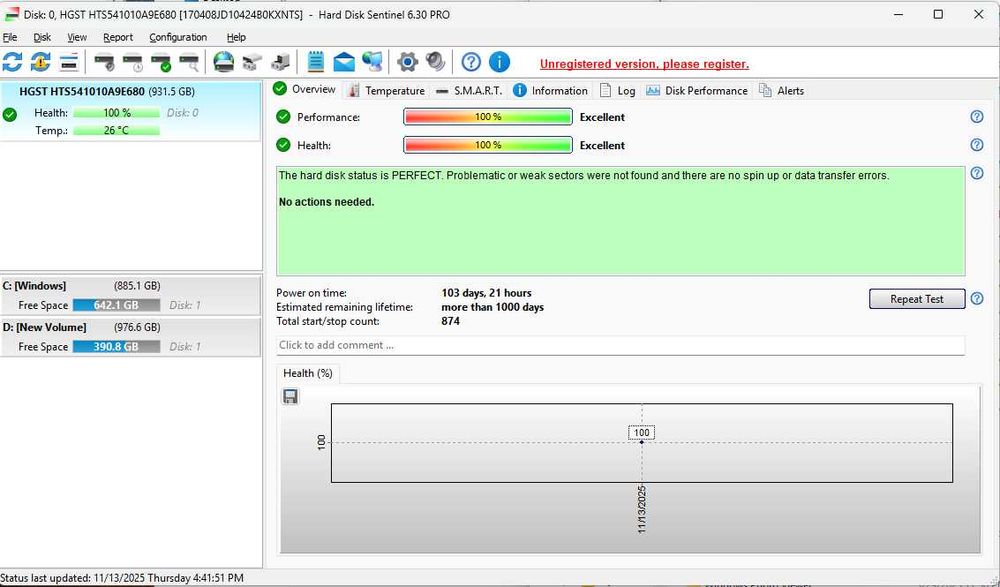Click the blue envelope email icon
Image resolution: width=1000 pixels, height=587 pixels.
[x=344, y=63]
